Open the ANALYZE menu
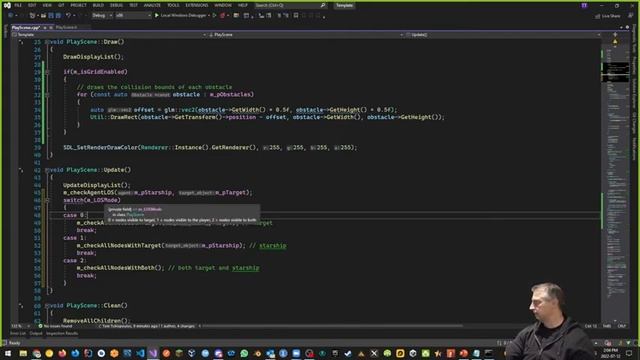The height and width of the screenshot is (360, 640). (x=152, y=5)
